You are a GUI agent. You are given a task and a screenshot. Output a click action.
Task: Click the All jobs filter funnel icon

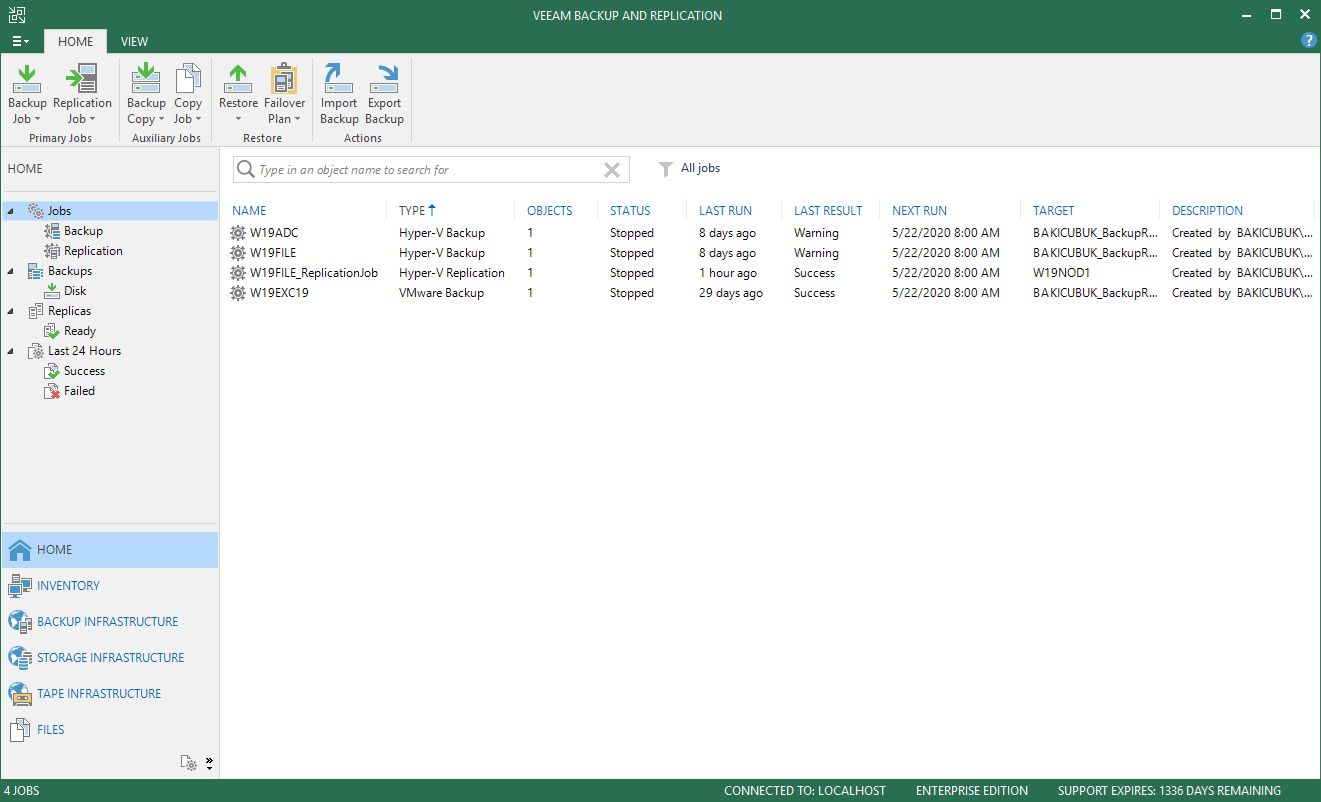tap(665, 169)
